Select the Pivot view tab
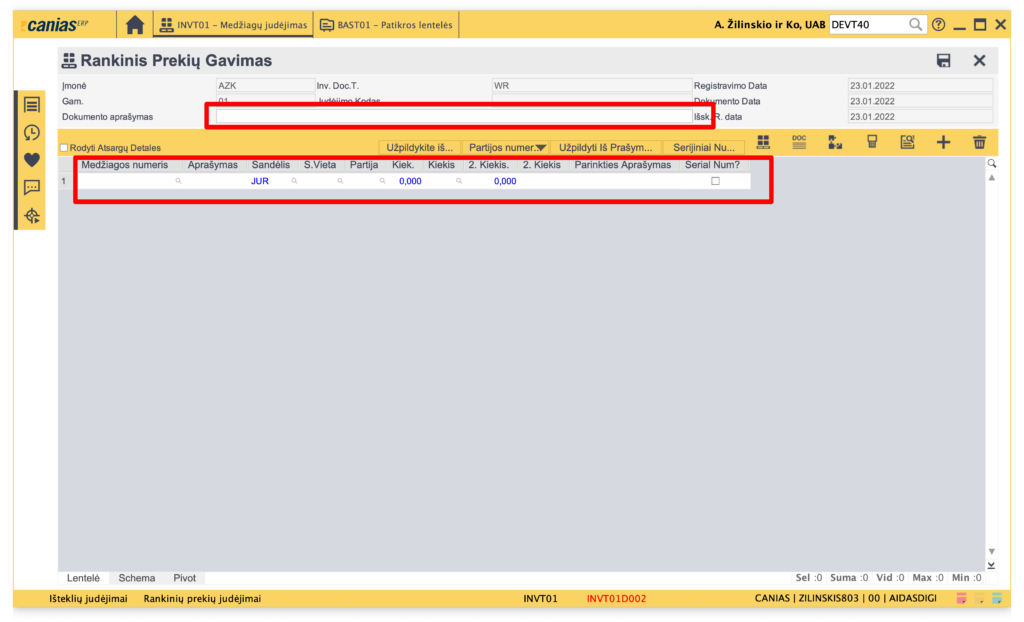Screen dimensions: 1024x622 tap(184, 578)
